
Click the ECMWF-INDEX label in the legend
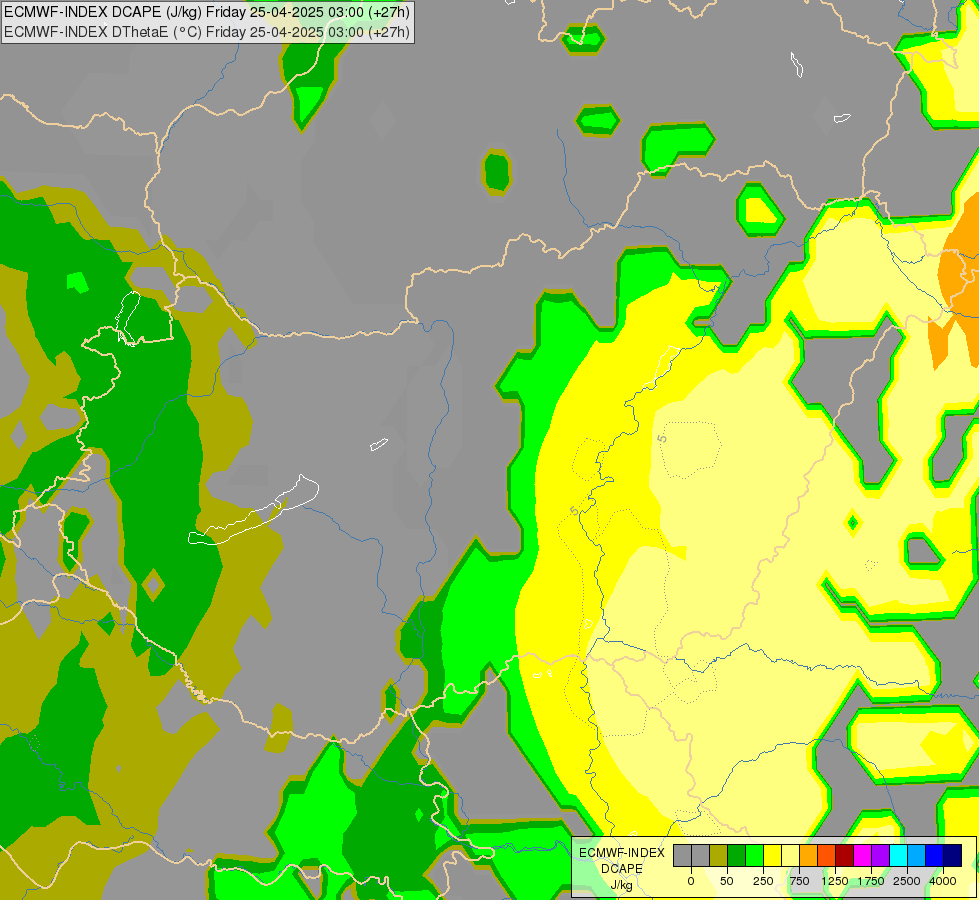(x=622, y=853)
